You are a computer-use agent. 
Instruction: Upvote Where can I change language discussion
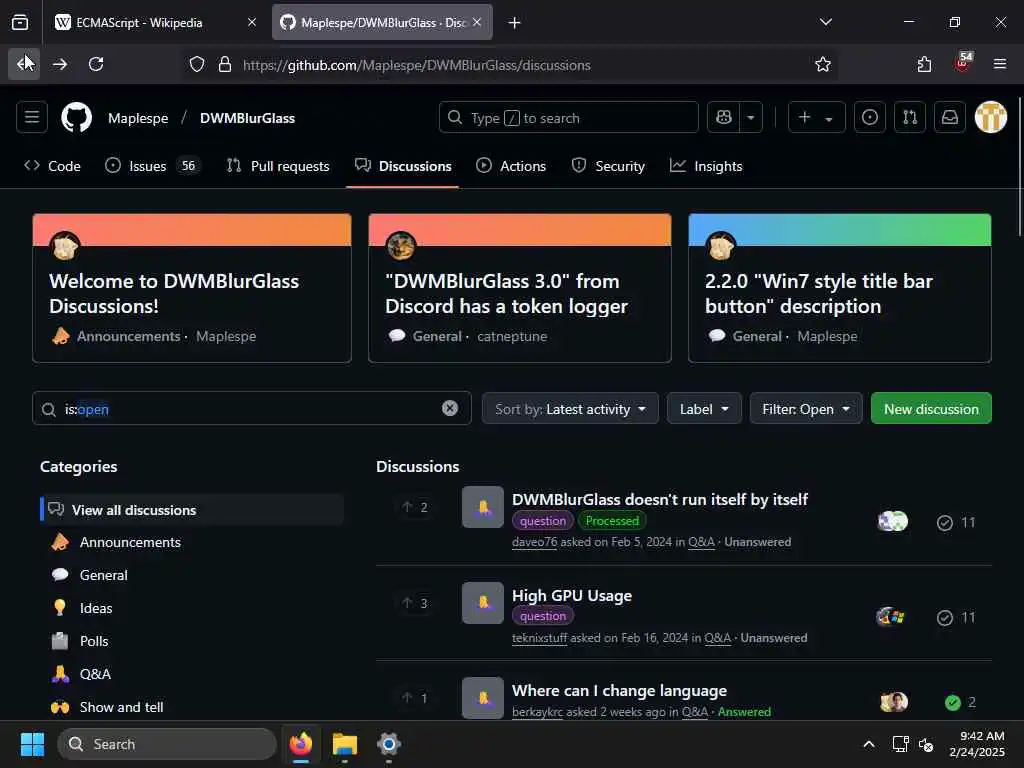click(415, 698)
